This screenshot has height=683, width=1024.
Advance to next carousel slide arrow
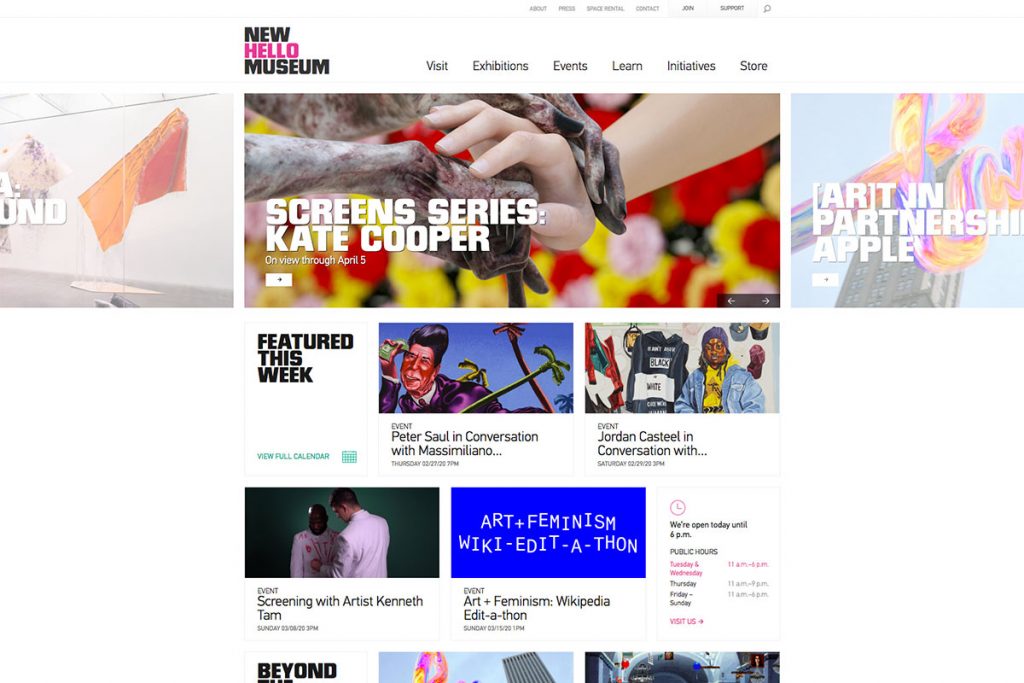tap(765, 301)
